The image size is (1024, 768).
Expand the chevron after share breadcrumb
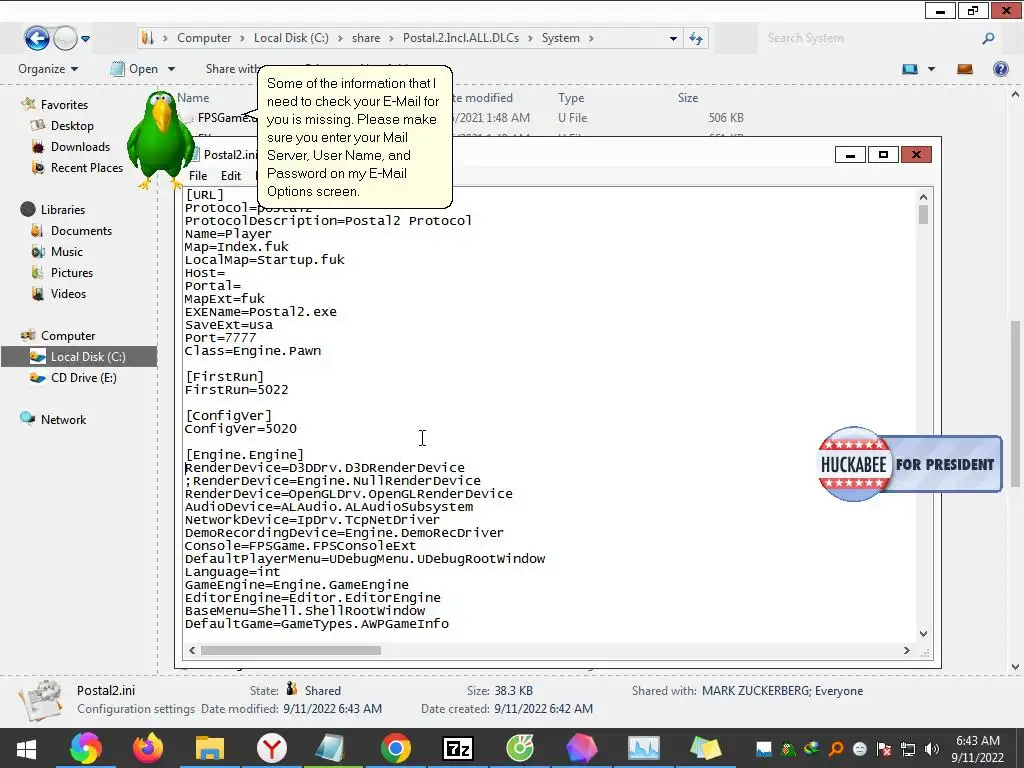pos(391,39)
